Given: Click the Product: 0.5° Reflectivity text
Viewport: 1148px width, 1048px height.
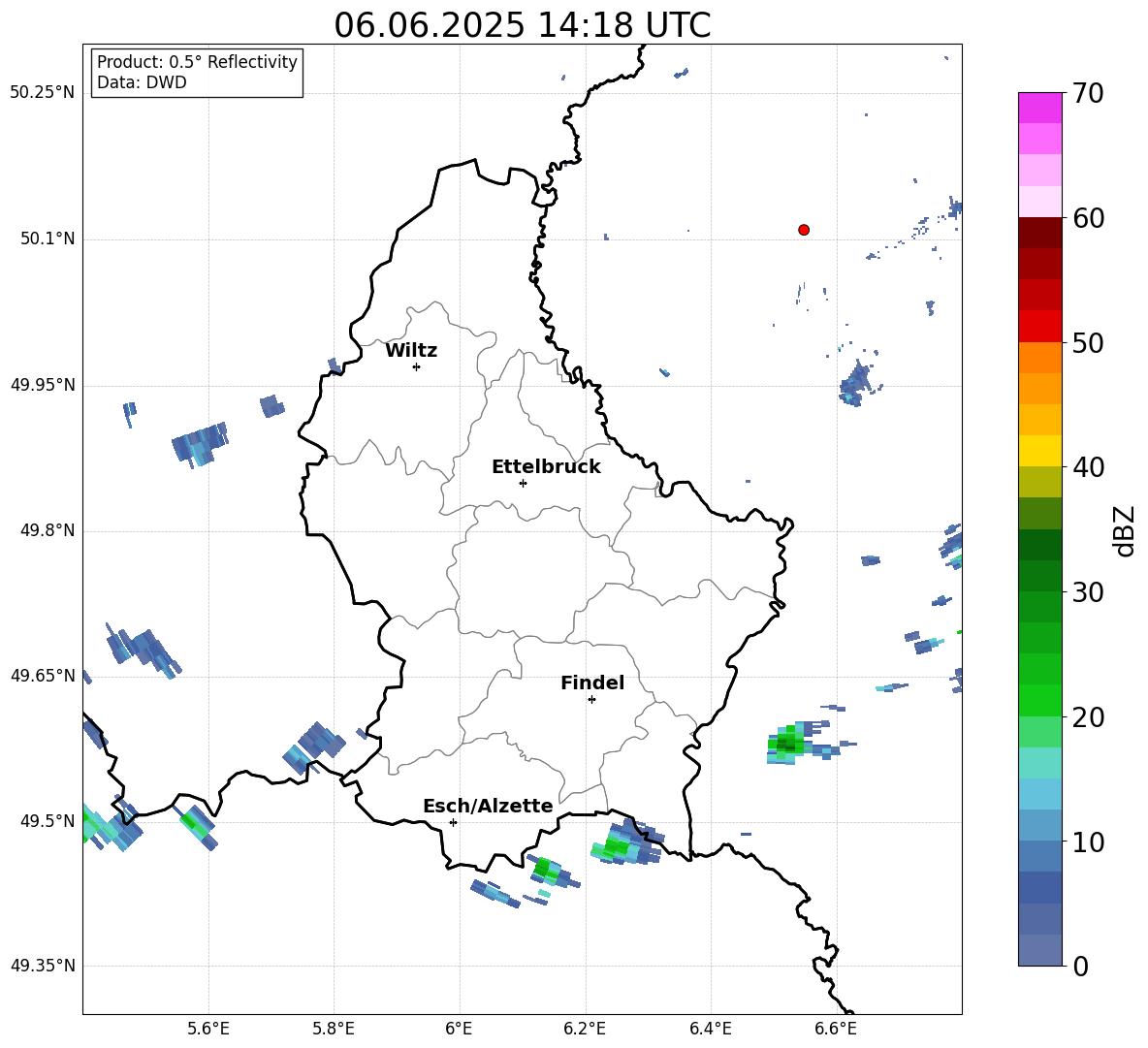Looking at the screenshot, I should pos(197,61).
